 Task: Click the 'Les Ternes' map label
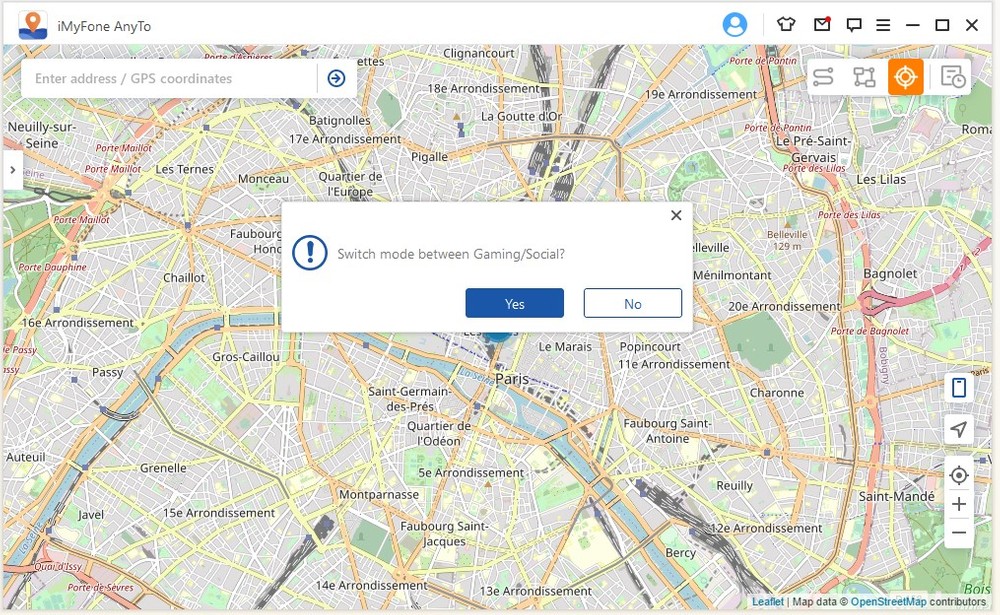(x=184, y=169)
